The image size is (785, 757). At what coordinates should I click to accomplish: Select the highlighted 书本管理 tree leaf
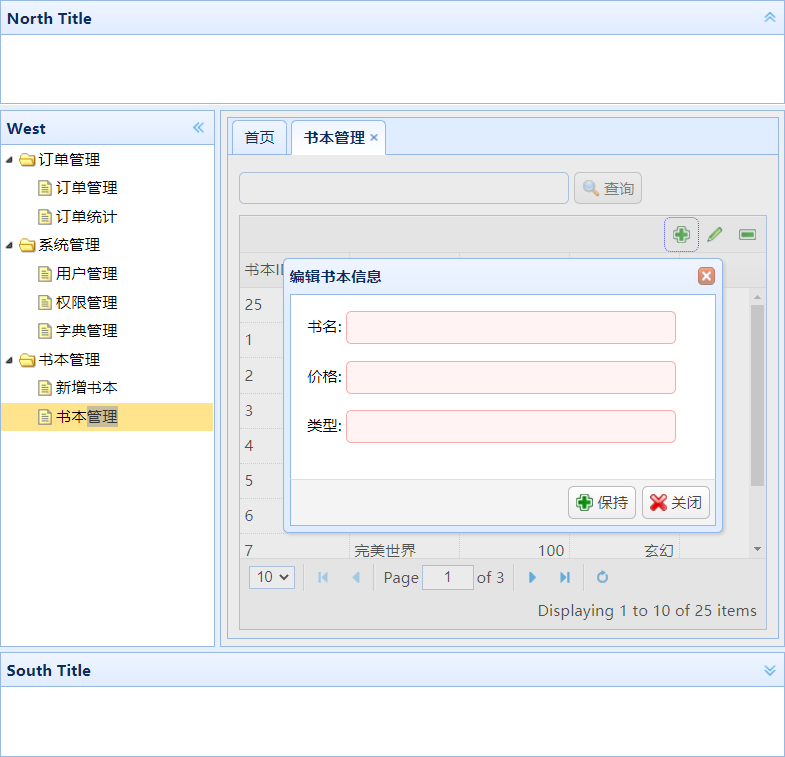(107, 417)
